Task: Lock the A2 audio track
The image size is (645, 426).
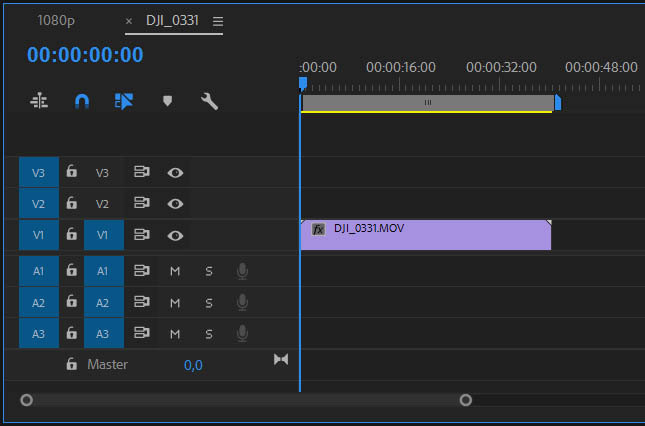Action: click(72, 301)
